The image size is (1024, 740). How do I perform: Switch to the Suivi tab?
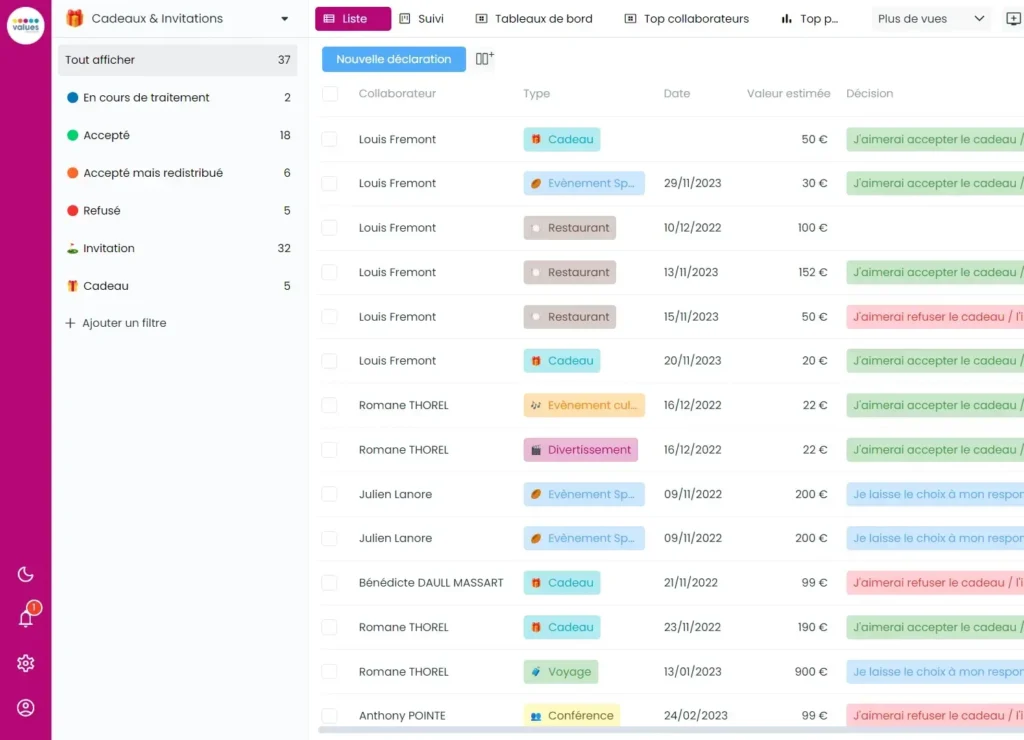pyautogui.click(x=421, y=19)
